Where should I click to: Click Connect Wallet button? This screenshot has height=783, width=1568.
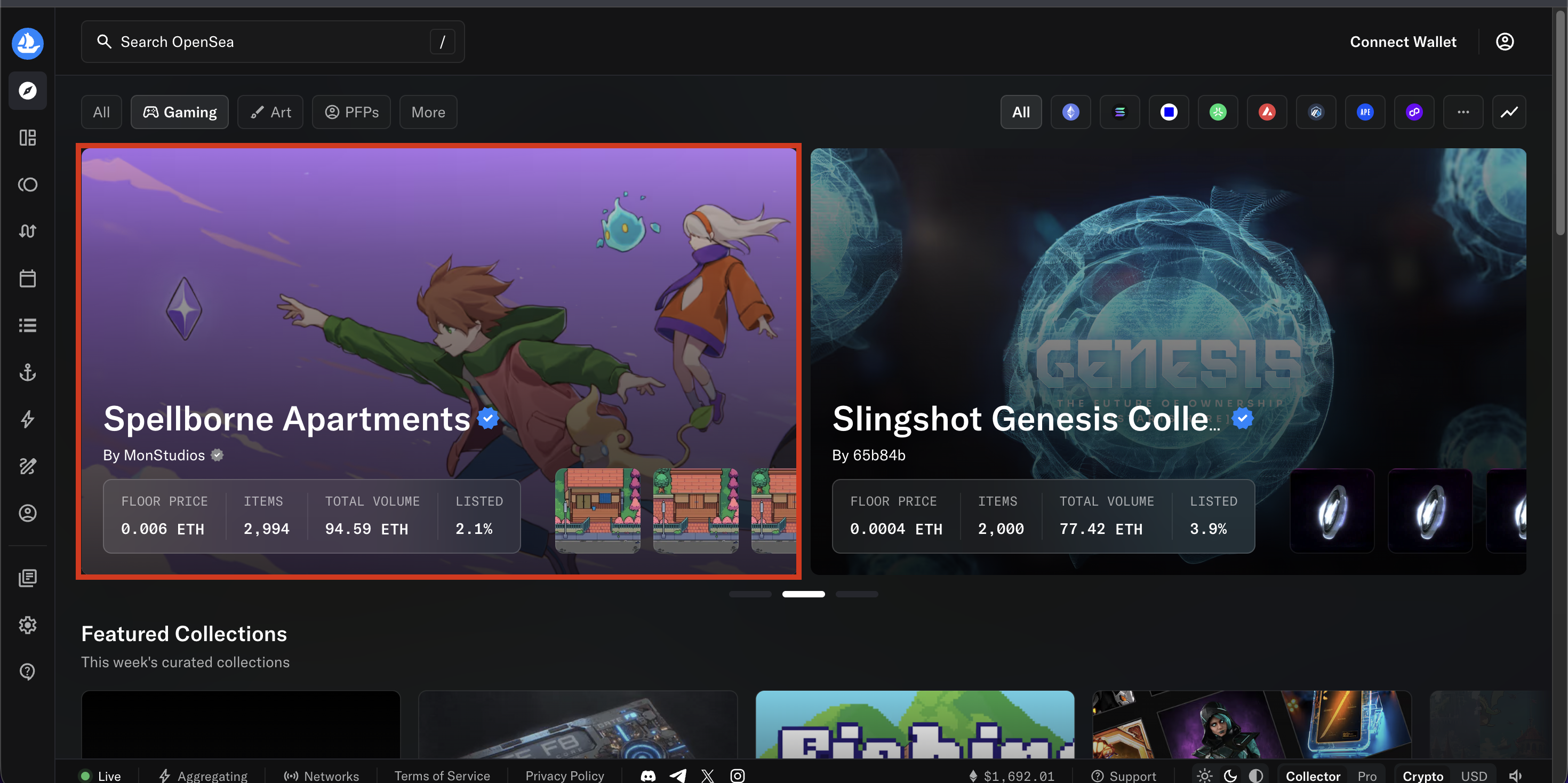(x=1403, y=42)
